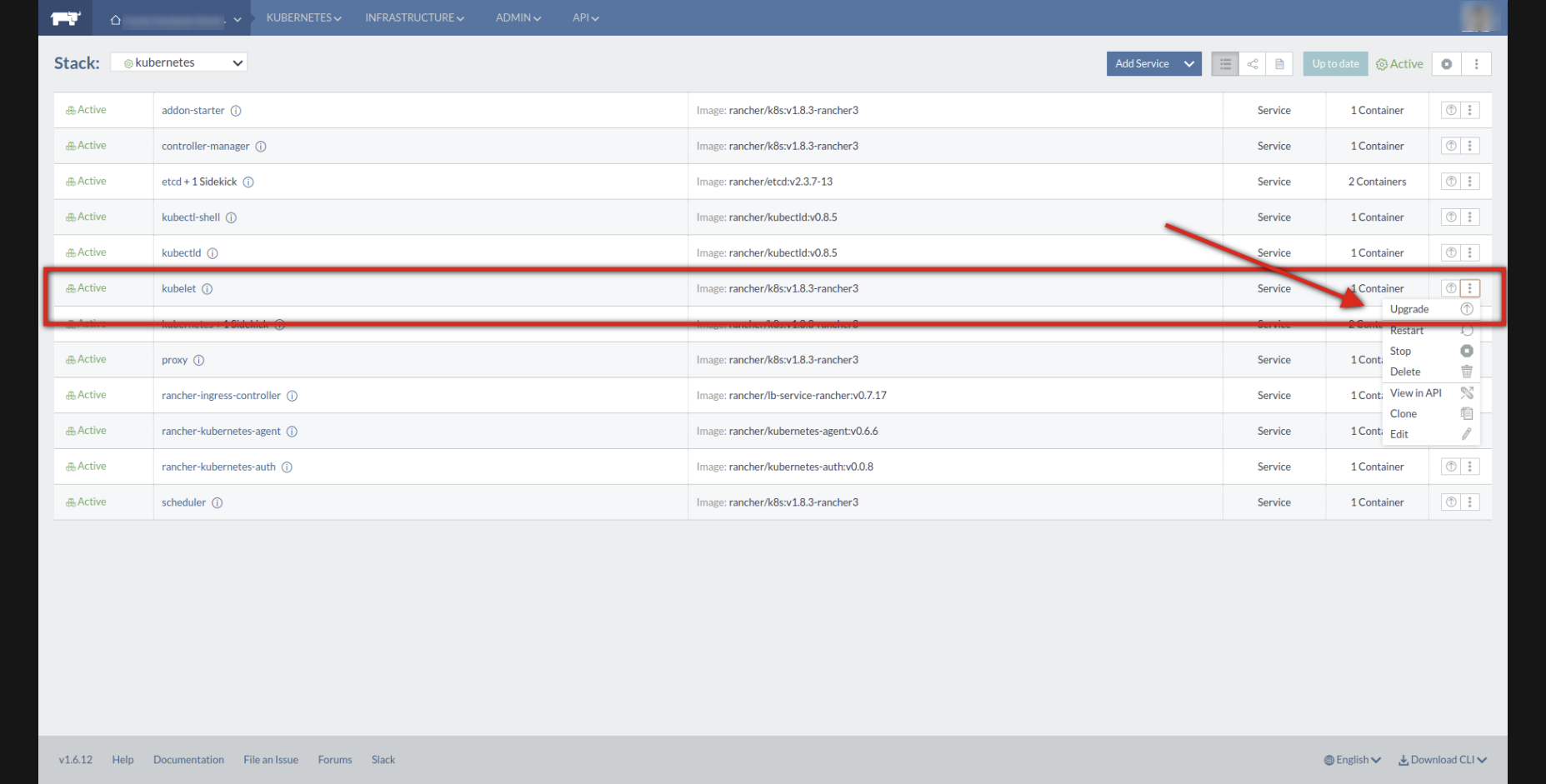Viewport: 1546px width, 784px height.
Task: Open the English language selector
Action: click(x=1352, y=759)
